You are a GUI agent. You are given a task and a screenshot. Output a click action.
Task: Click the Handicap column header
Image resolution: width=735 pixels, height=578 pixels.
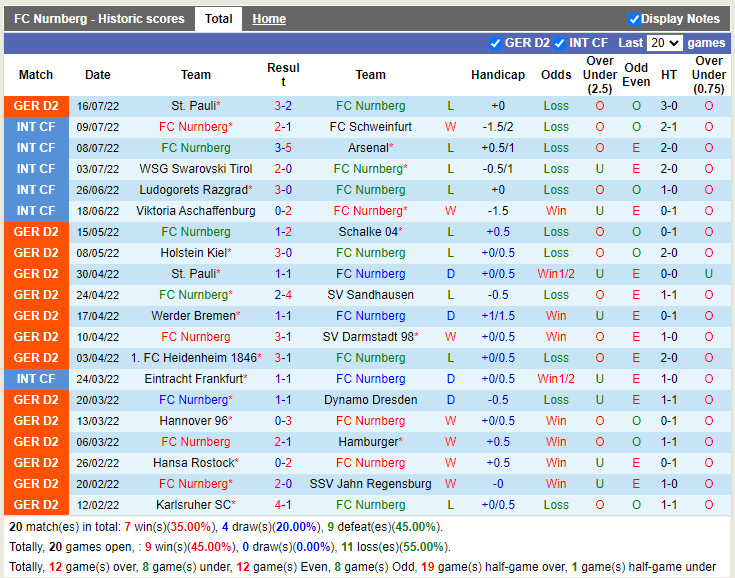(x=498, y=75)
